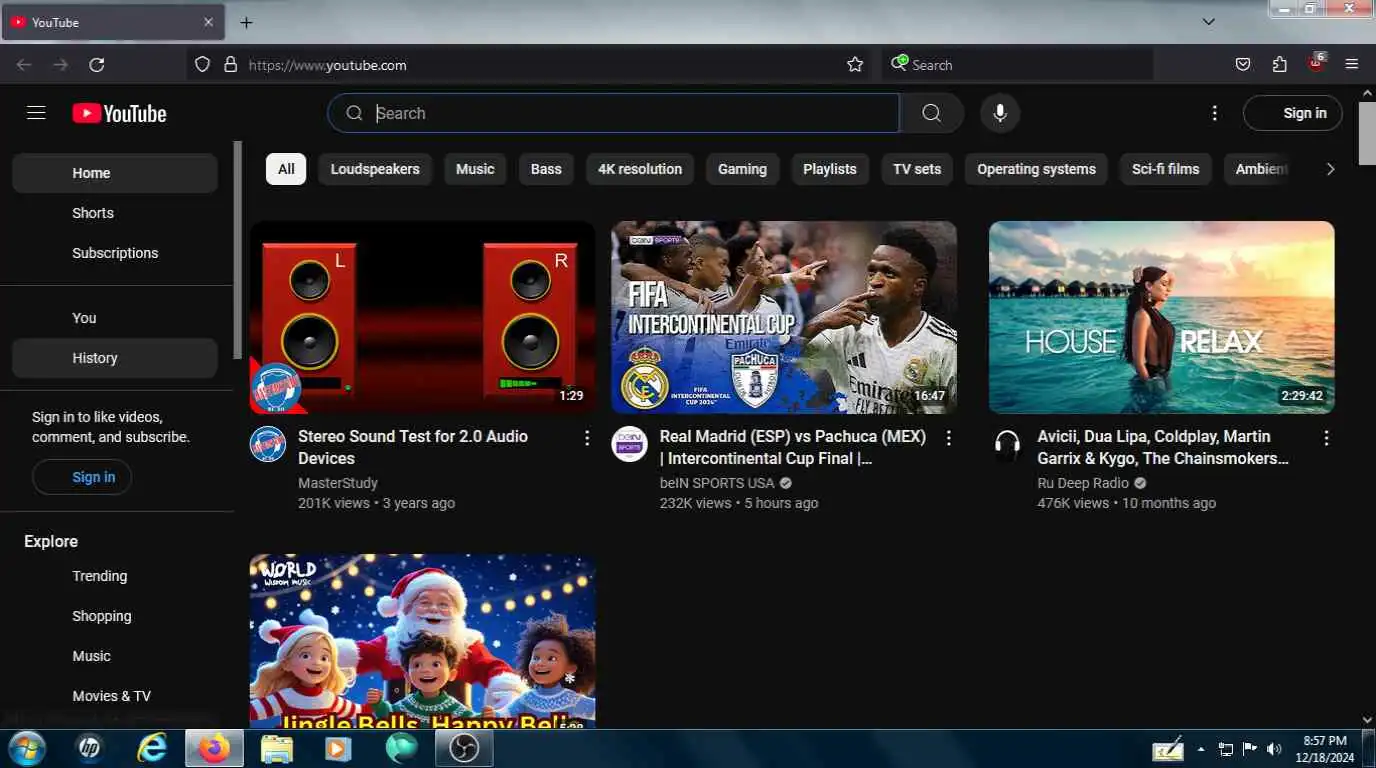Select the All filter chip
Viewport: 1376px width, 768px height.
click(x=286, y=169)
